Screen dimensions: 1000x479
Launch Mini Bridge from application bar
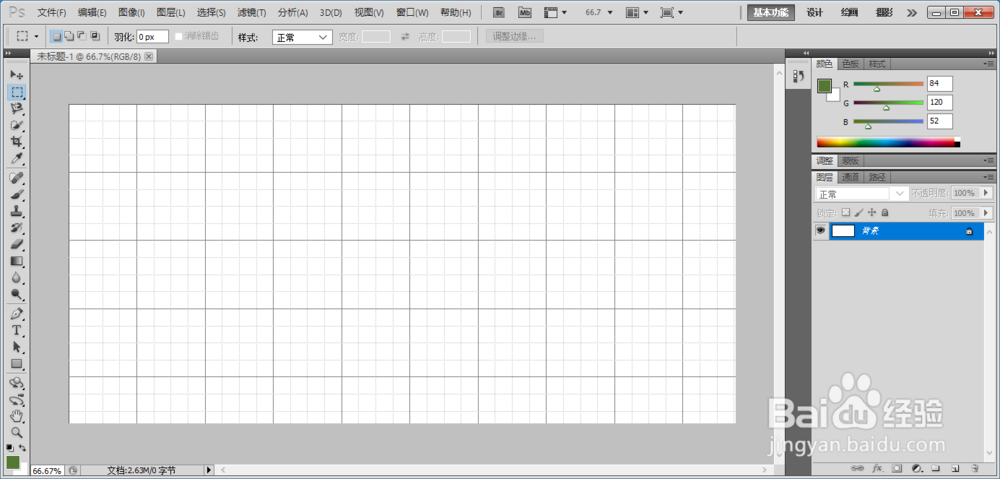coord(524,12)
